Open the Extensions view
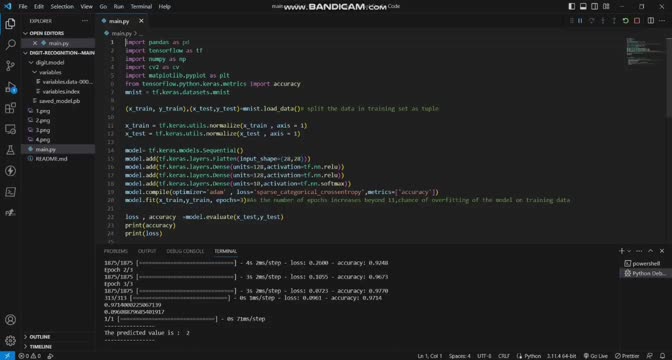The width and height of the screenshot is (672, 360). point(10,108)
